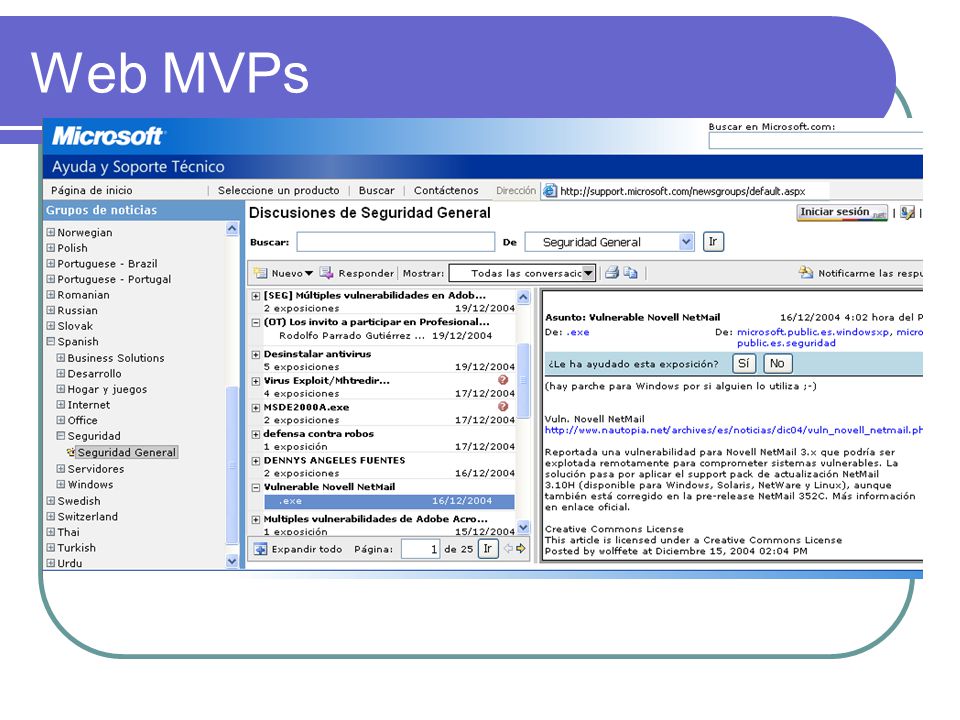Open Página de inicio

[92, 190]
